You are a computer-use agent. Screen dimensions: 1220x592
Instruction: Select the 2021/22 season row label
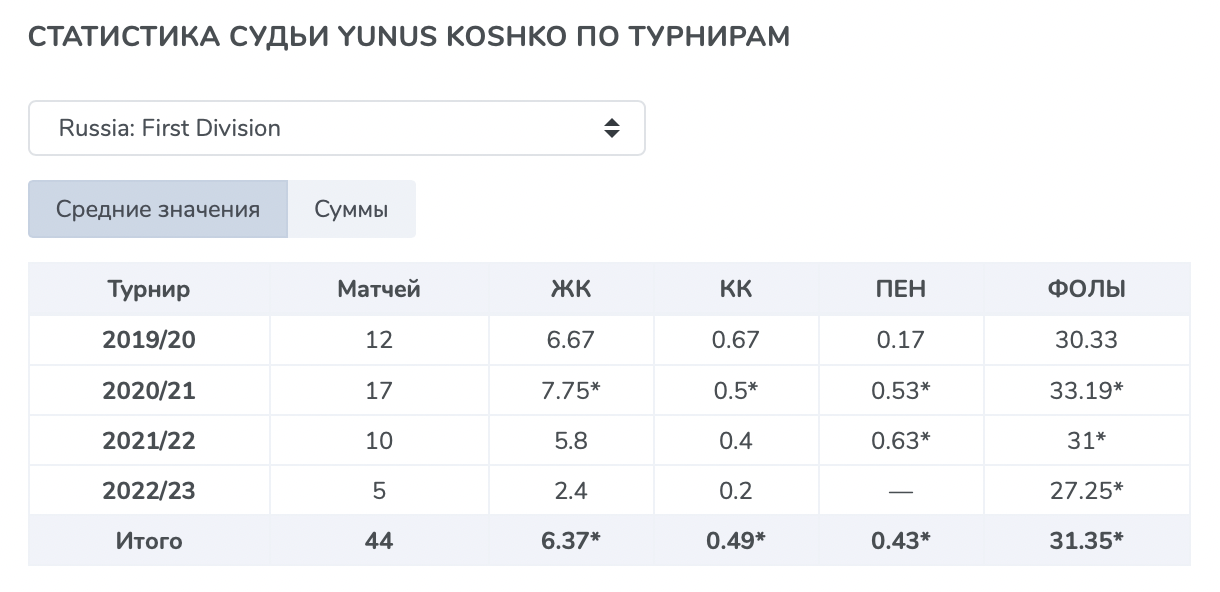pyautogui.click(x=149, y=440)
